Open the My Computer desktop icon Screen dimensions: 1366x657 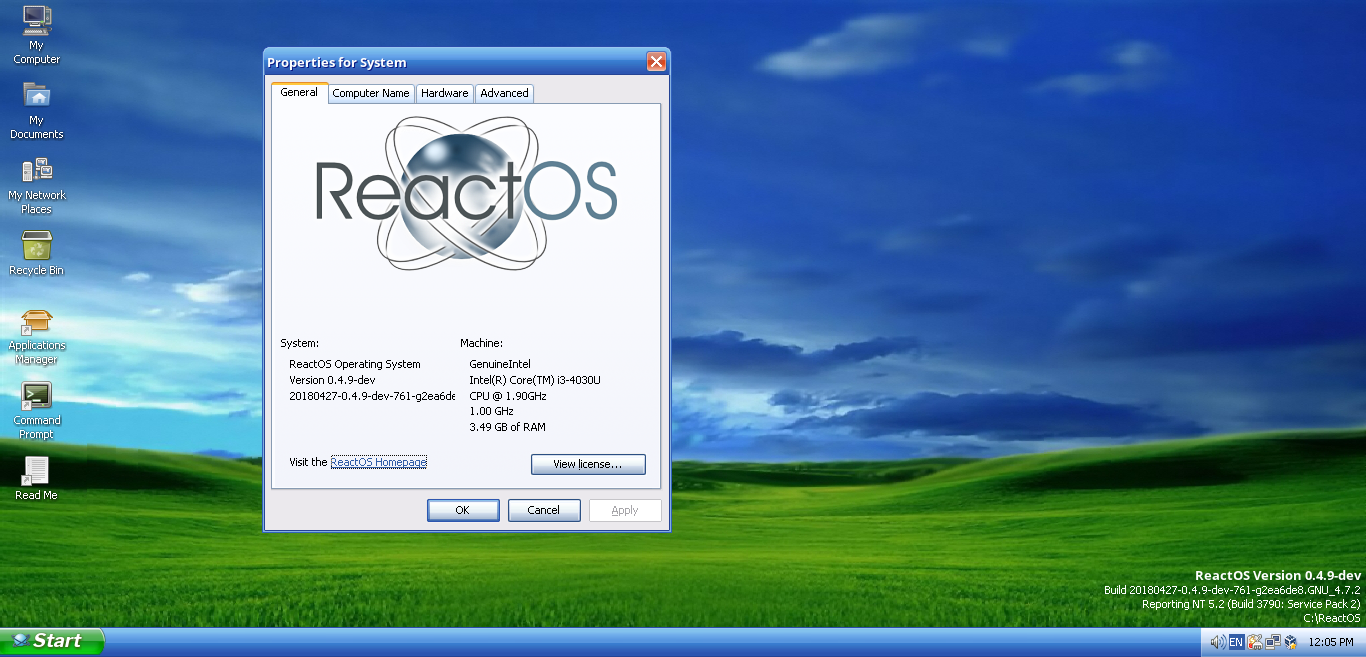pos(37,35)
